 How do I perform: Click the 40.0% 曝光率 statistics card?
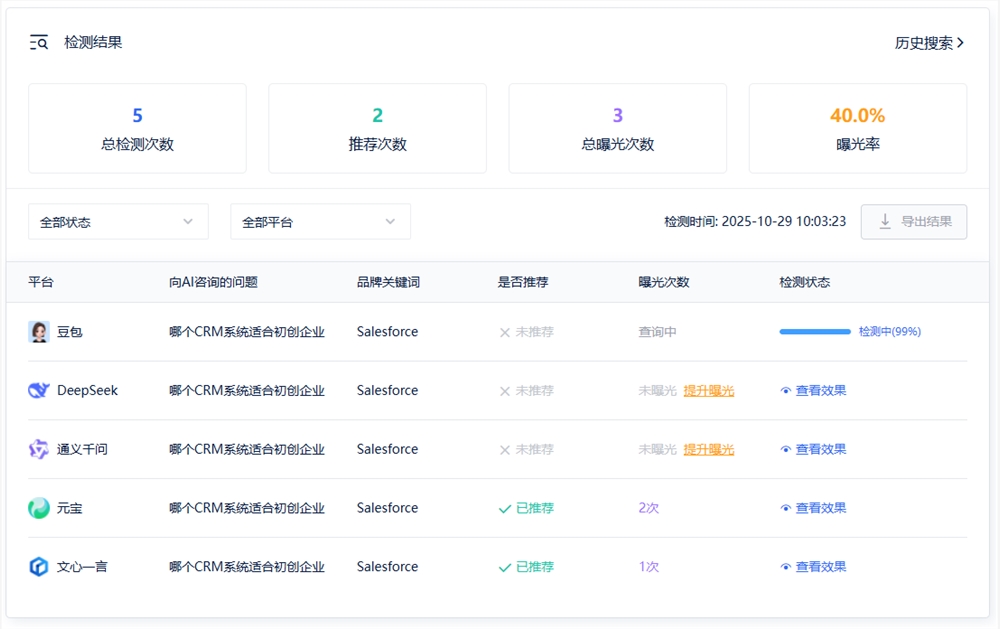click(858, 128)
